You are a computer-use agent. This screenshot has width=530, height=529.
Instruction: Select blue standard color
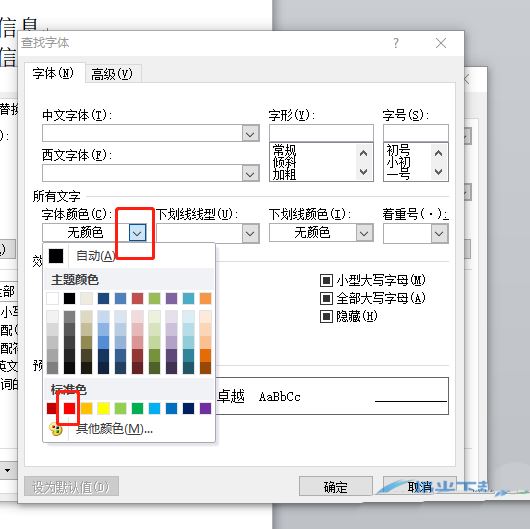[x=171, y=408]
